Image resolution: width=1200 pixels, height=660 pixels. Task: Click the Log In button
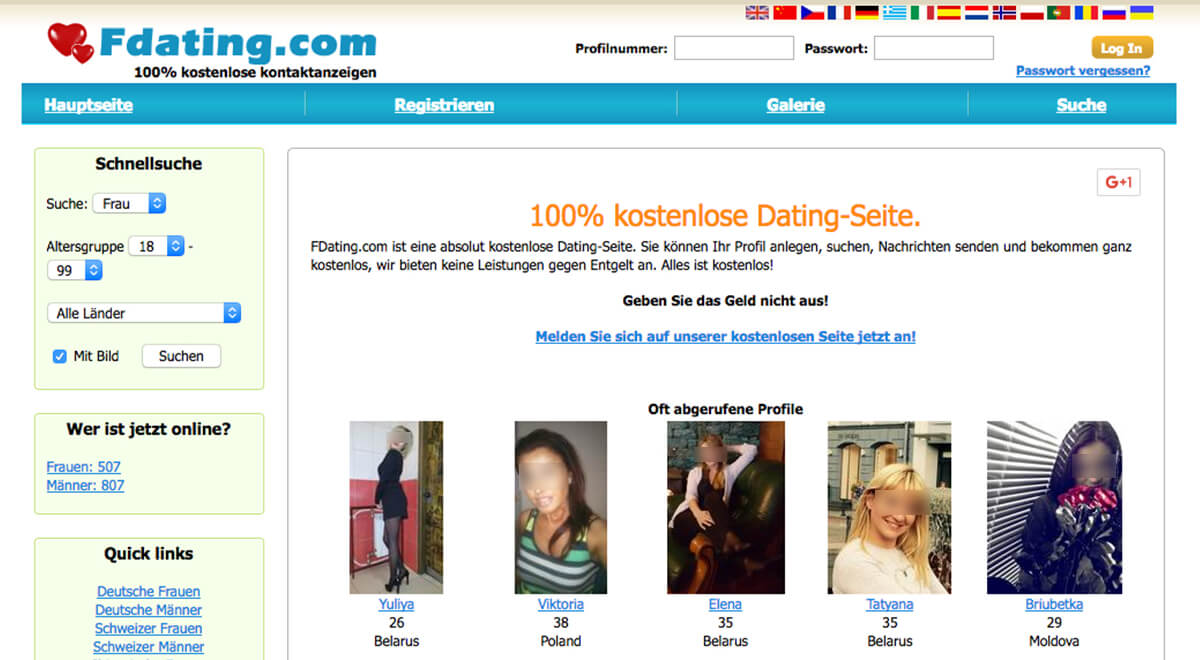pyautogui.click(x=1122, y=48)
